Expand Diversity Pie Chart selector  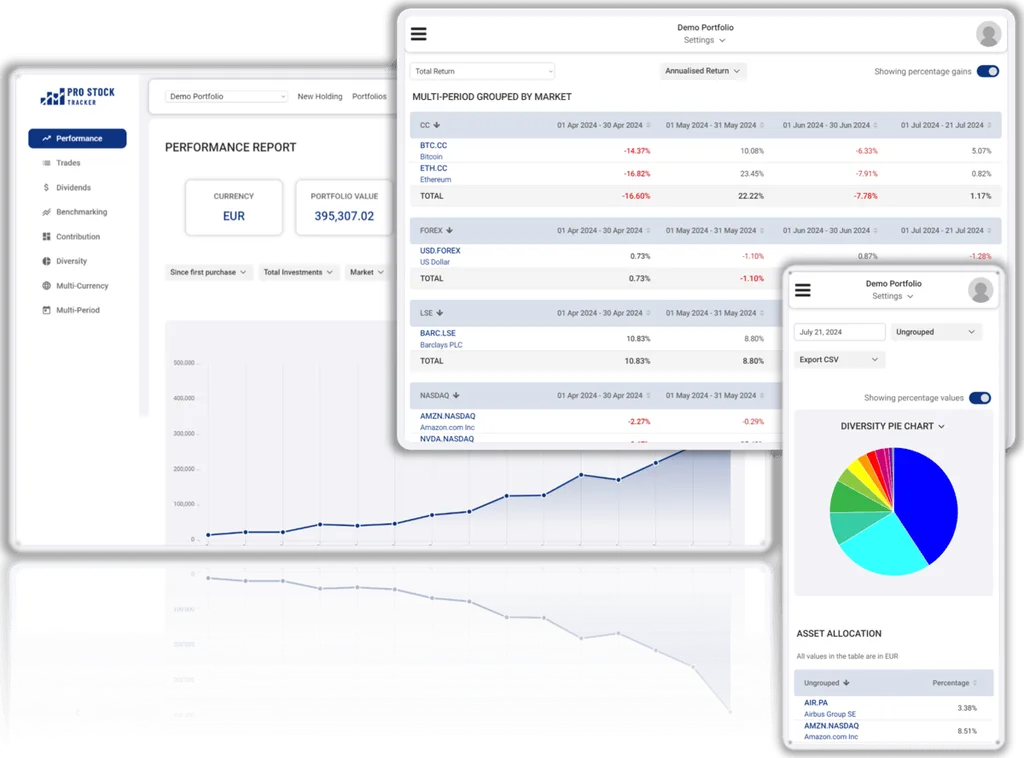[x=893, y=426]
